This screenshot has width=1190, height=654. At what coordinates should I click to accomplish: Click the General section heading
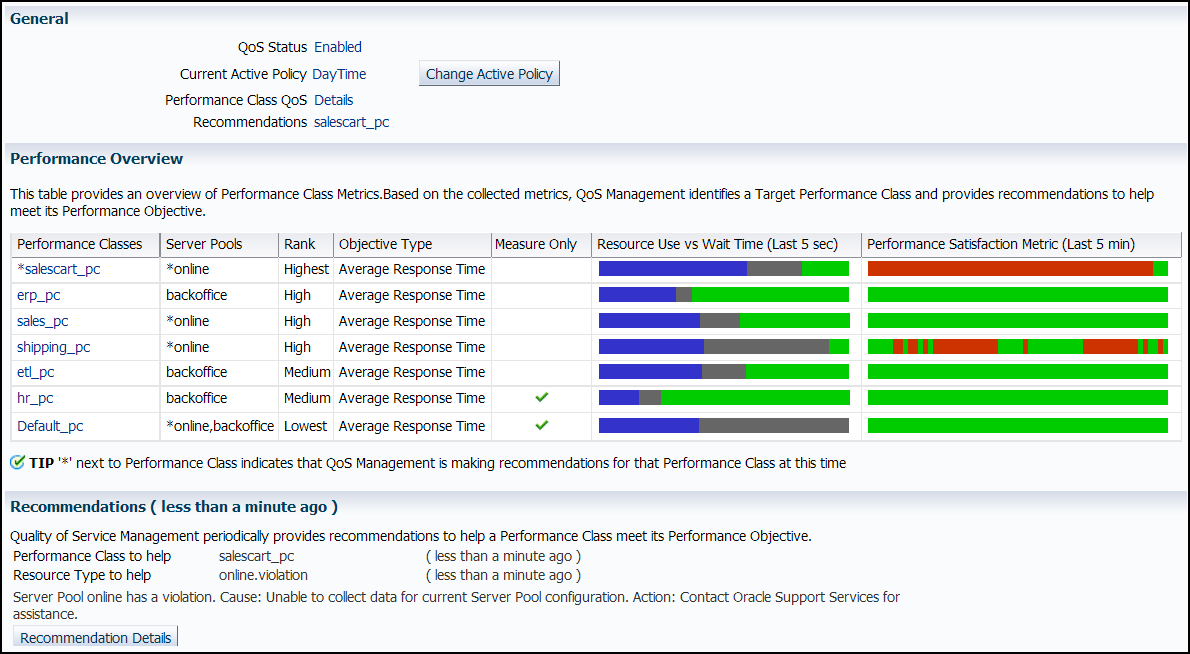39,19
